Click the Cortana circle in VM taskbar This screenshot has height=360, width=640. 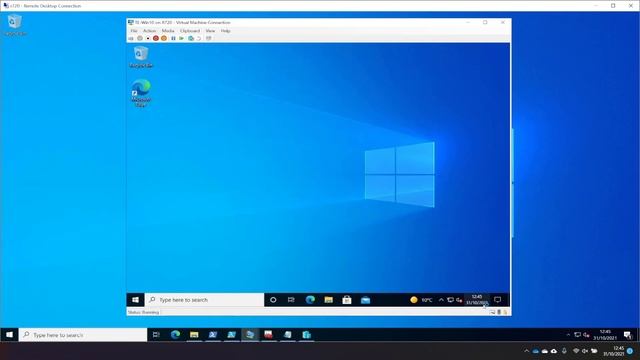coord(273,300)
